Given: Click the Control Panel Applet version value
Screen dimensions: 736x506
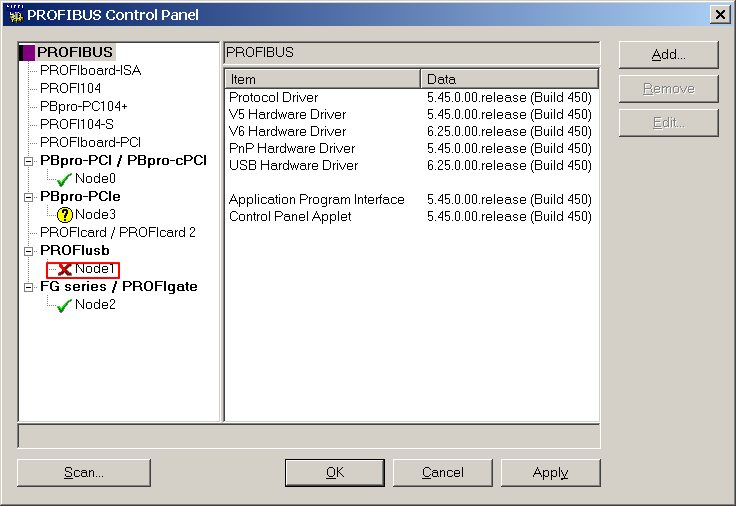Looking at the screenshot, I should point(509,216).
